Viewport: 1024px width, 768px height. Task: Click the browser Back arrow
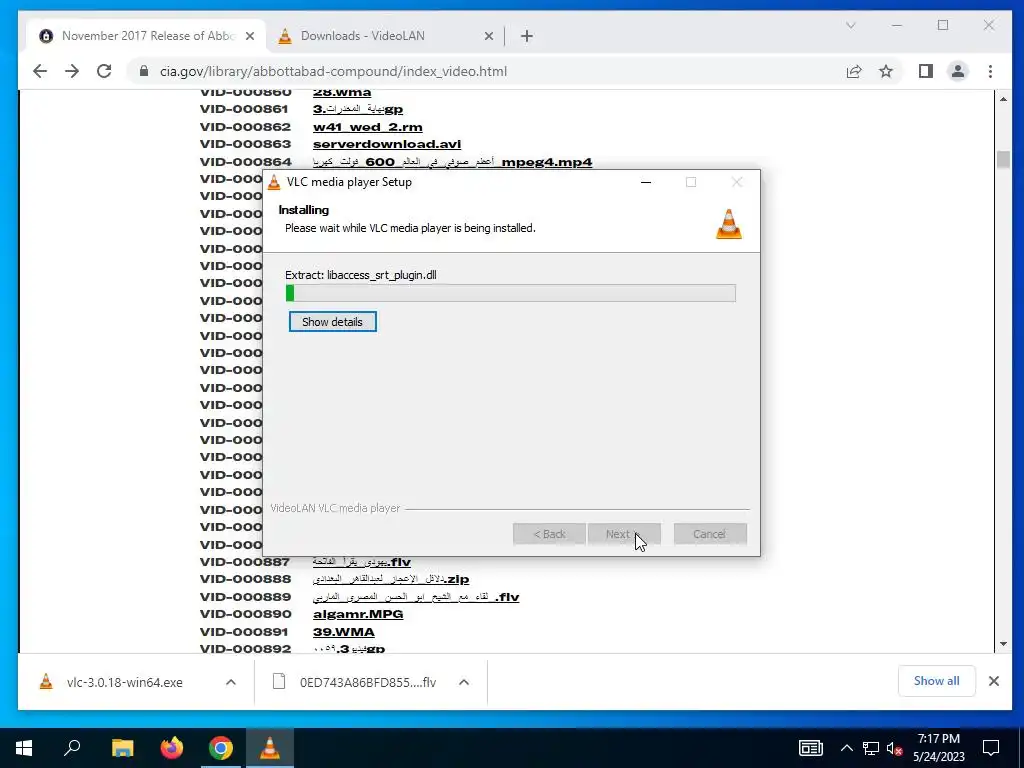[40, 71]
